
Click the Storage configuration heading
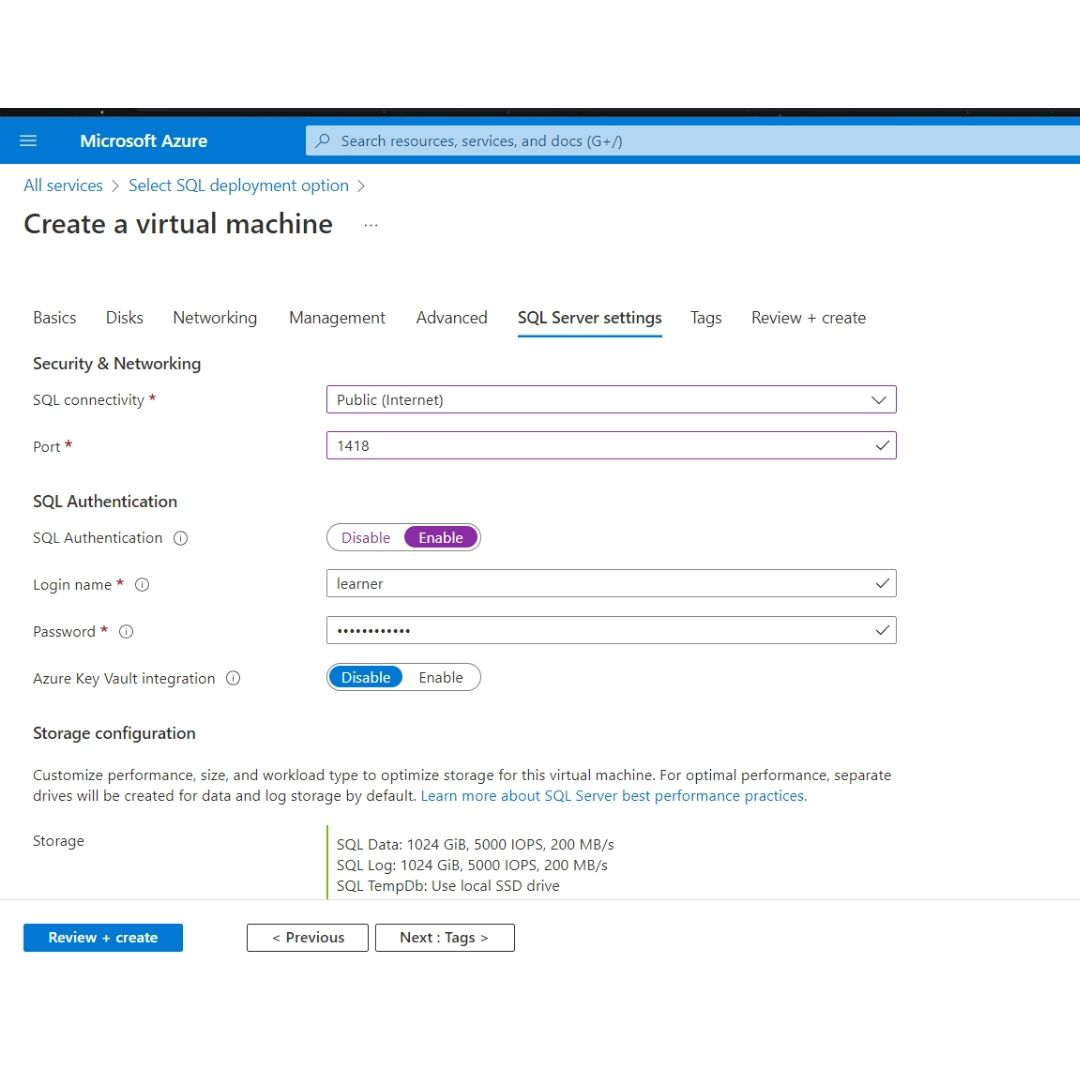tap(114, 734)
